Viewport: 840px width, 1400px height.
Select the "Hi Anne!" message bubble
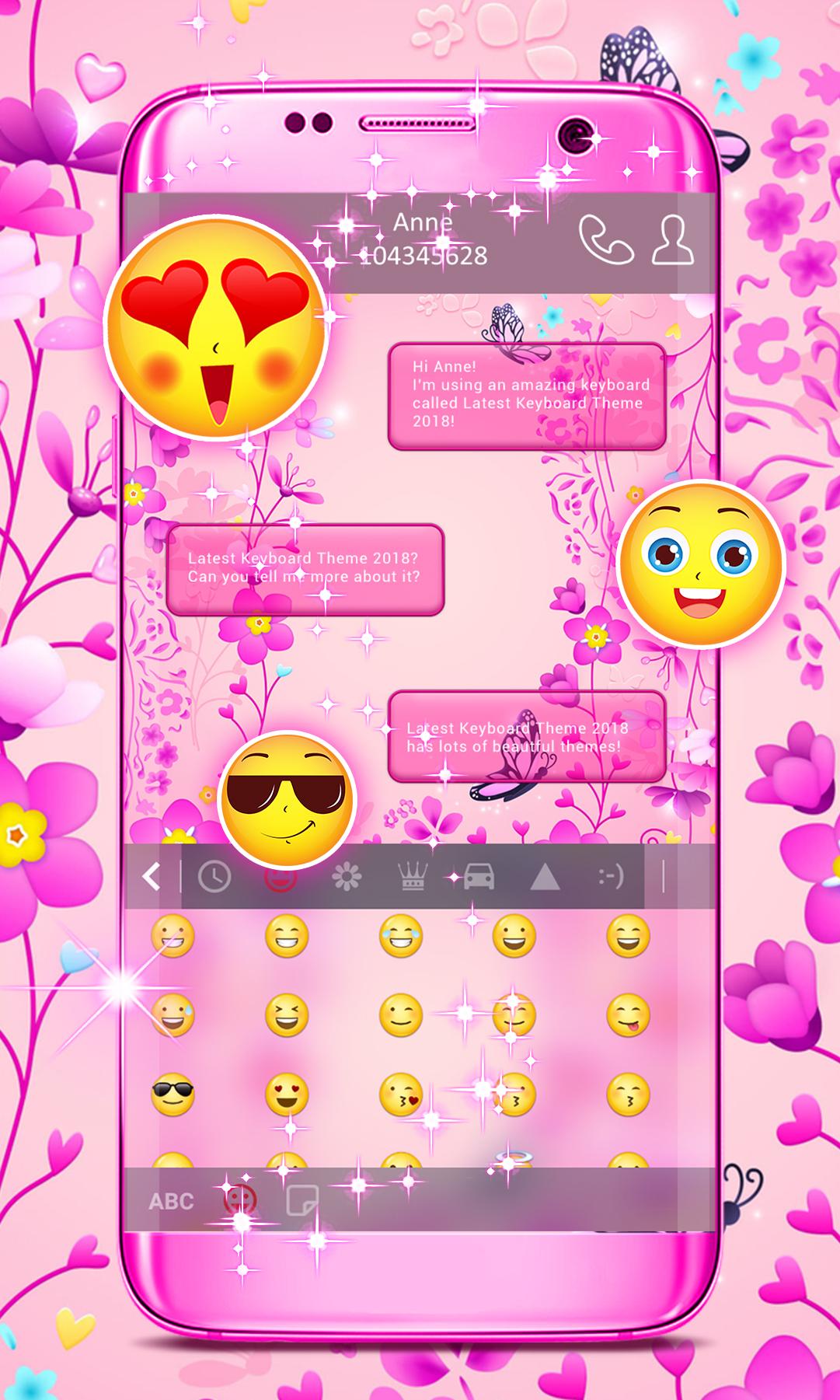(x=527, y=396)
